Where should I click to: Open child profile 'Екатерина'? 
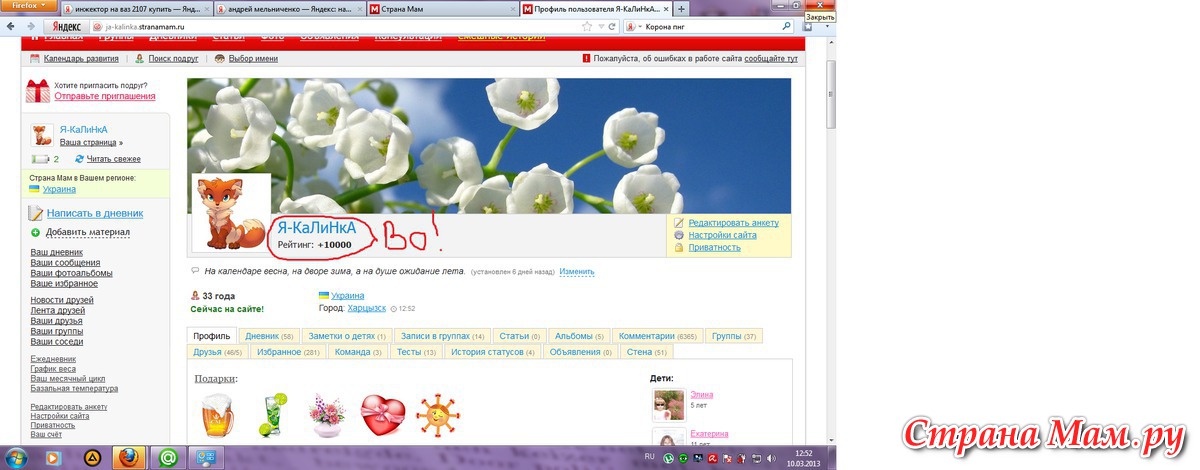pos(709,434)
